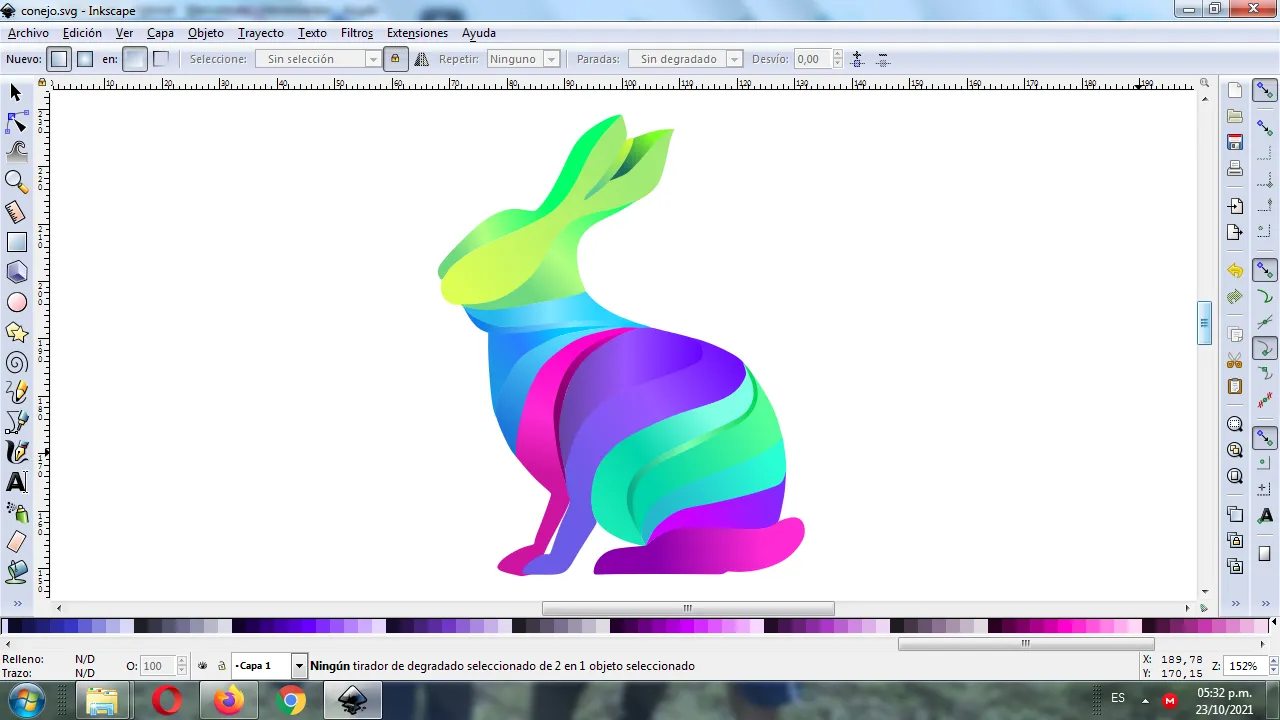1280x720 pixels.
Task: Toggle the link gradients lock button
Action: pos(395,59)
